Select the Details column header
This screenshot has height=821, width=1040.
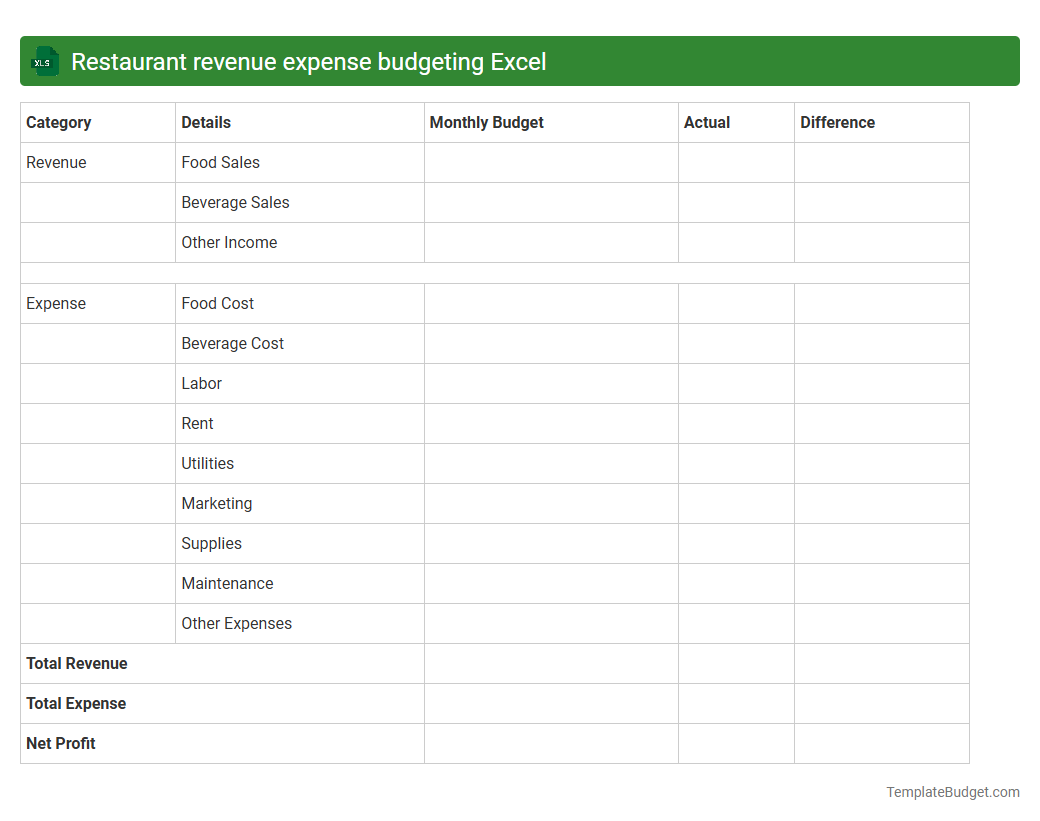coord(205,122)
